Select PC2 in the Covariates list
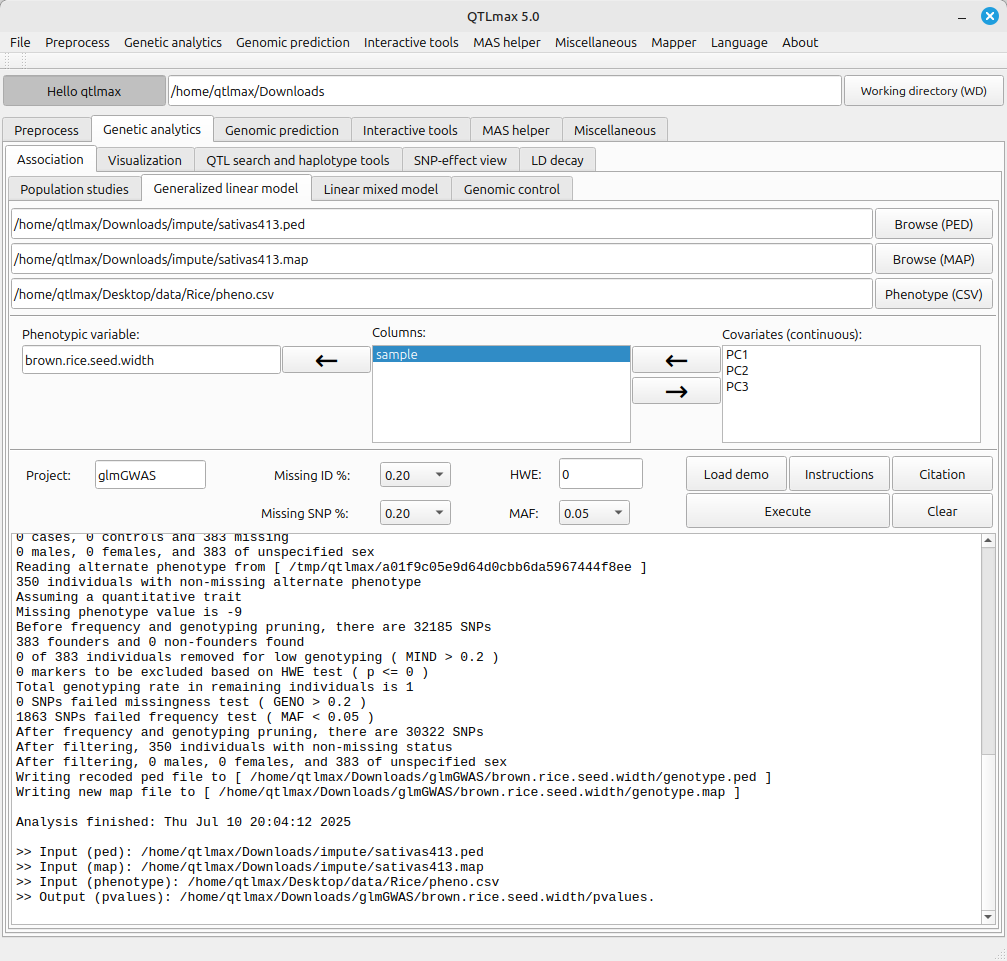Screen dimensions: 1007x961 coord(737,371)
